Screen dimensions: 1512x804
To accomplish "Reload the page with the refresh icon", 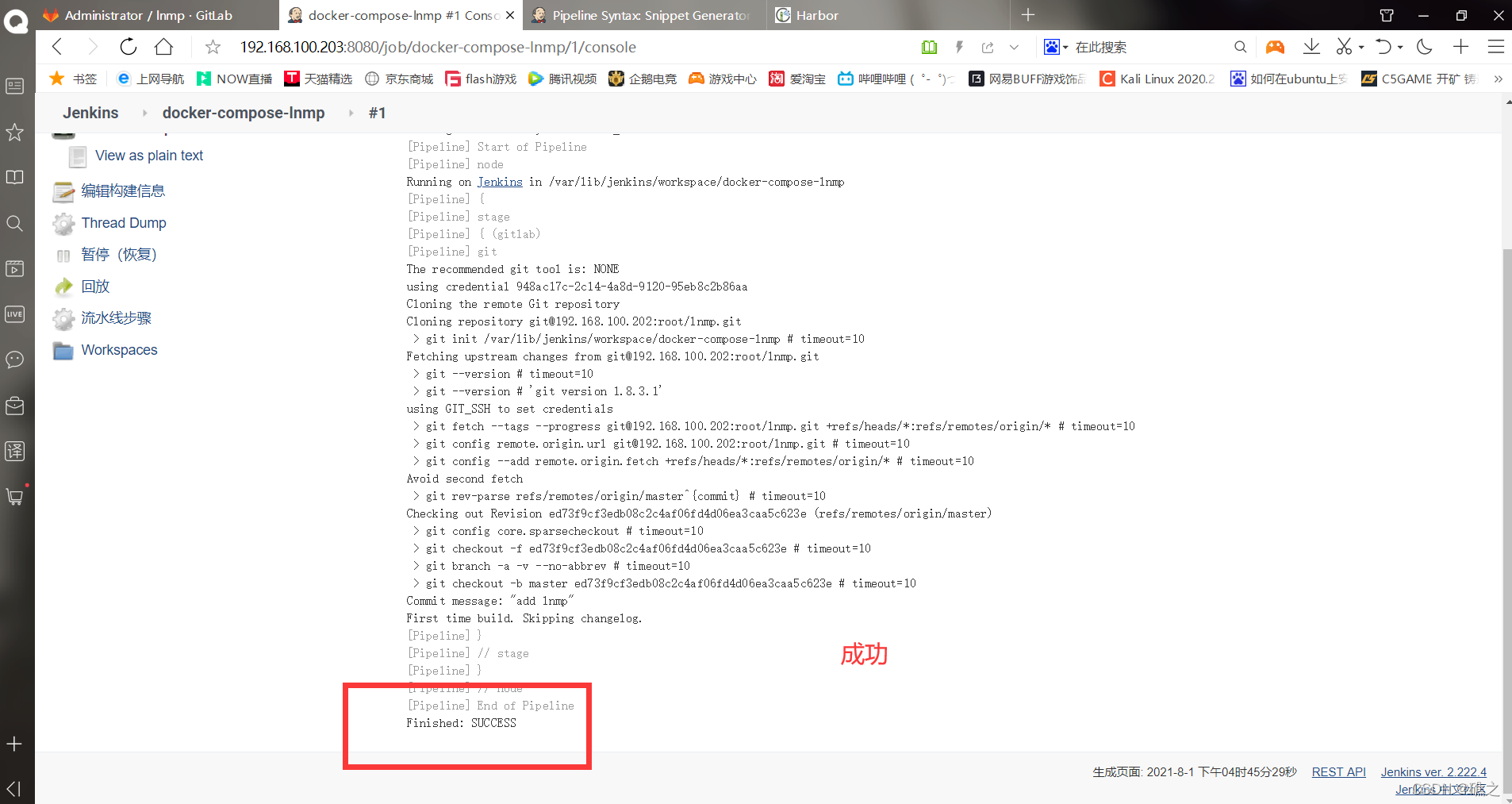I will 128,47.
